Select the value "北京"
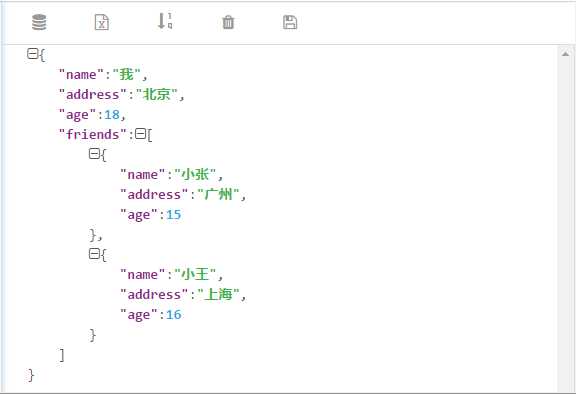The image size is (576, 394). coord(157,94)
